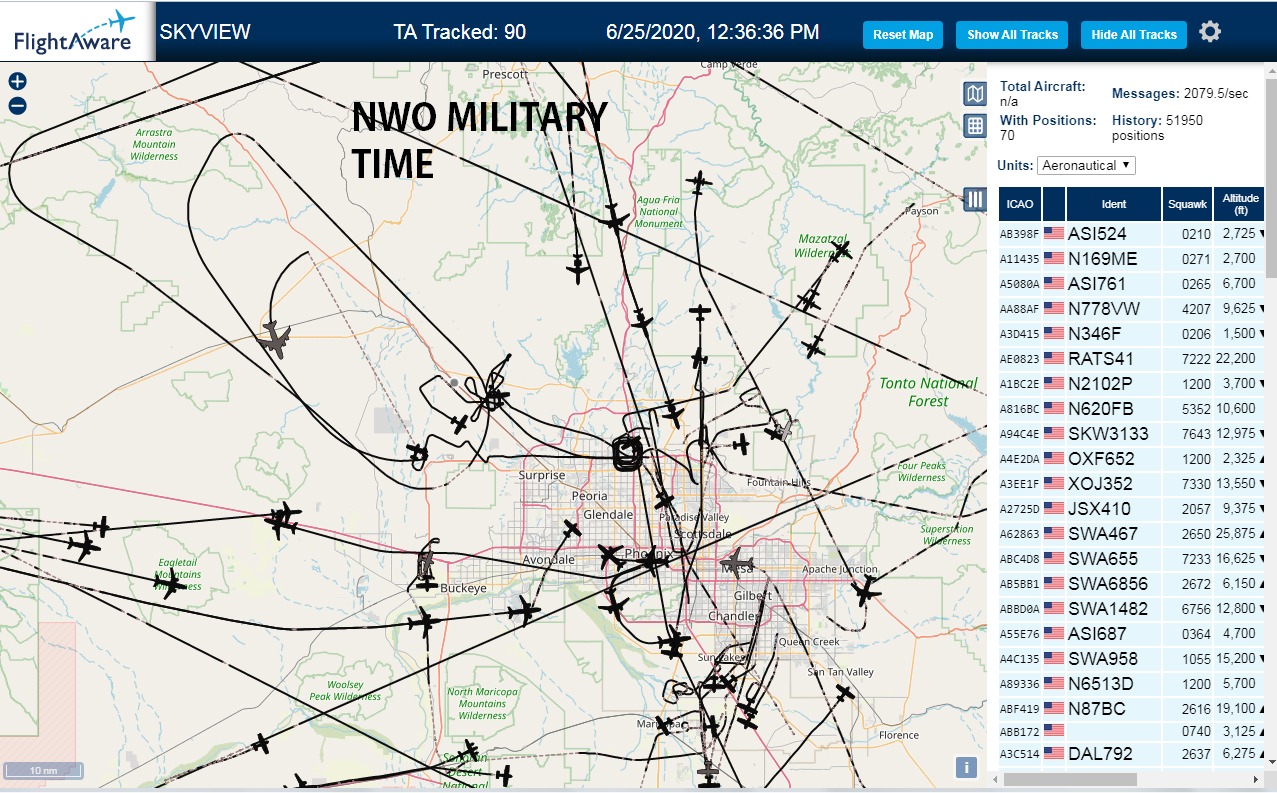Select SWA958 aircraft row
This screenshot has width=1277, height=793.
1132,658
